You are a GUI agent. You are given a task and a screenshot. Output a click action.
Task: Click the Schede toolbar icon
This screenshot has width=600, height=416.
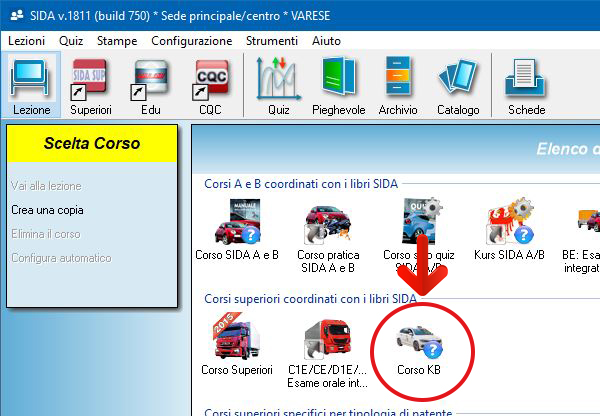(x=526, y=85)
